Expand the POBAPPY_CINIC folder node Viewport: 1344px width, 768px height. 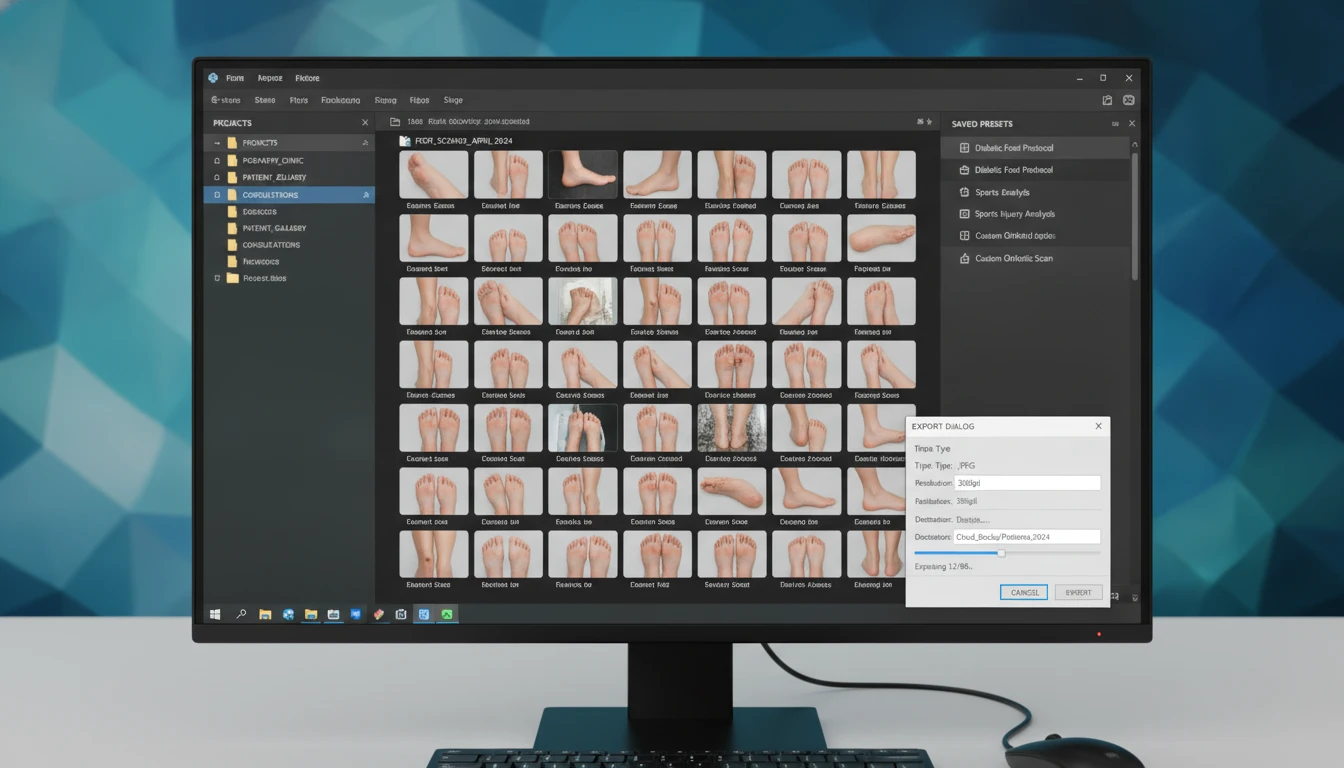(x=217, y=160)
